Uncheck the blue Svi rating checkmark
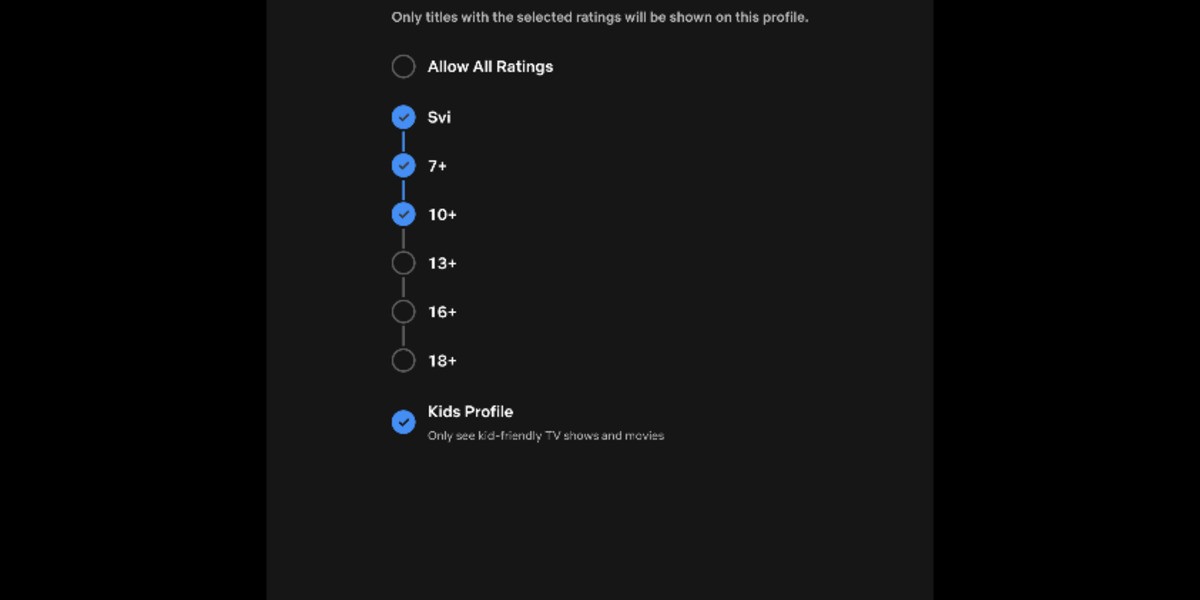This screenshot has height=600, width=1200. pyautogui.click(x=403, y=118)
